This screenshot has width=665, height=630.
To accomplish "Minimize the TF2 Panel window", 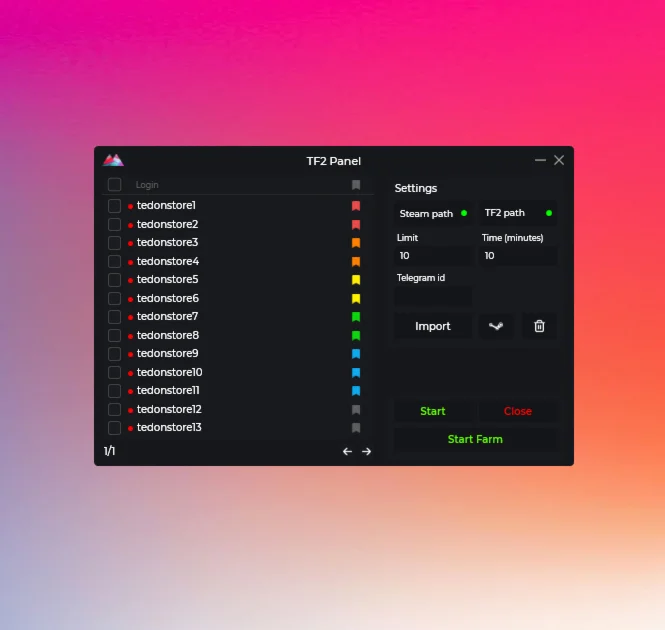I will 540,160.
